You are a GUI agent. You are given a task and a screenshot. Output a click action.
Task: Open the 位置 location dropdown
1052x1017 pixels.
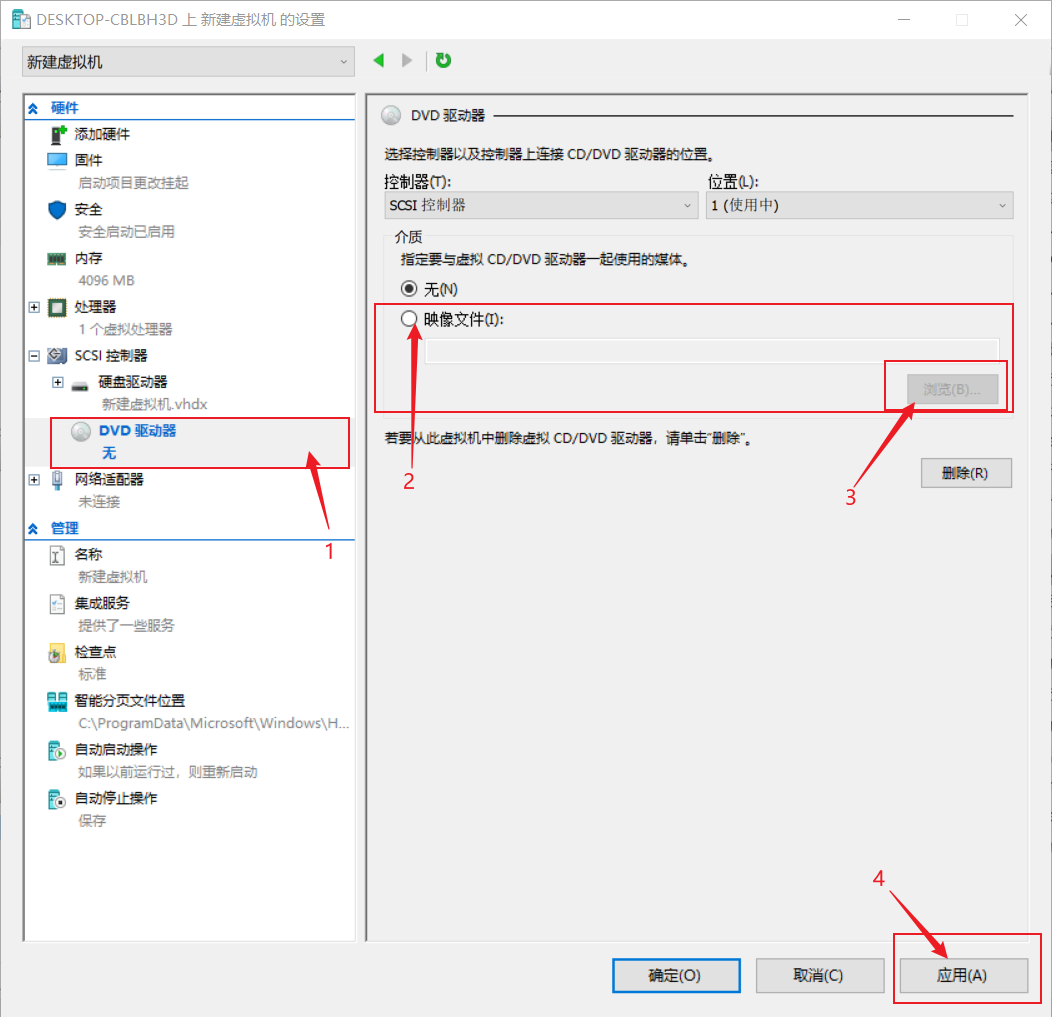pyautogui.click(x=859, y=205)
